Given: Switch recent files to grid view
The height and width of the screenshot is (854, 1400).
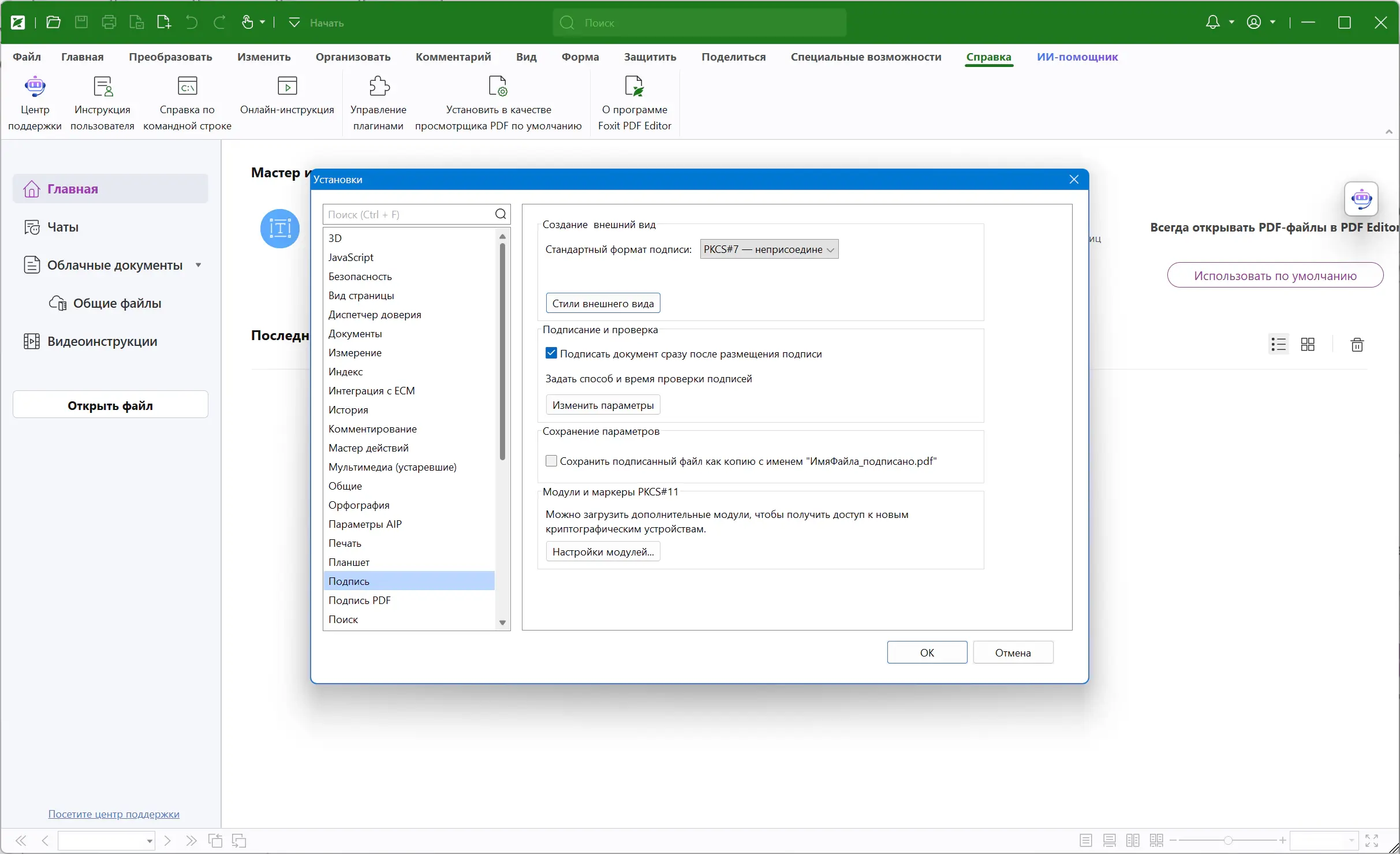Looking at the screenshot, I should click(x=1308, y=345).
